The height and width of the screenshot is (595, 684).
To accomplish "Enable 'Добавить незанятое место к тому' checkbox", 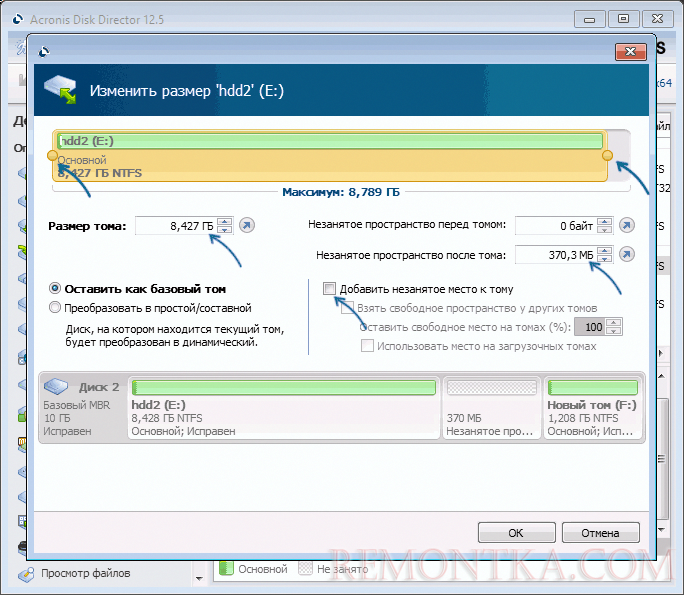I will [329, 288].
